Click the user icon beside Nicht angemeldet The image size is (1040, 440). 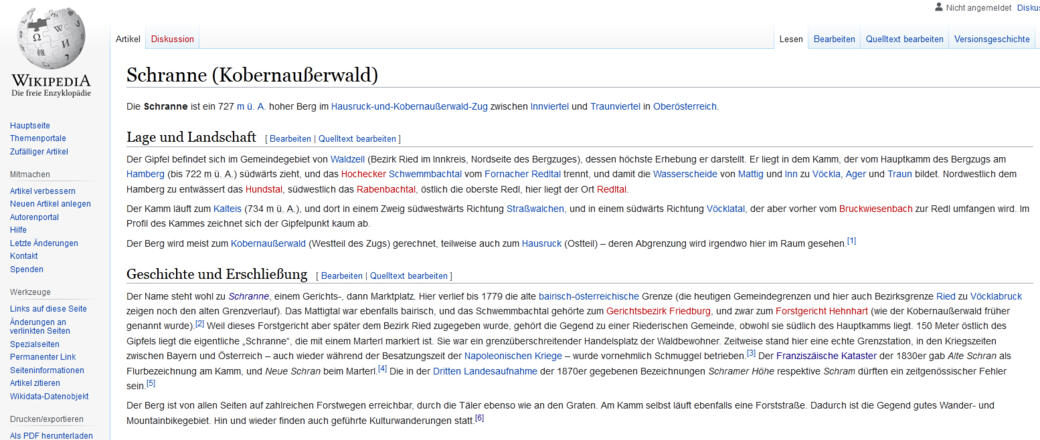[938, 7]
